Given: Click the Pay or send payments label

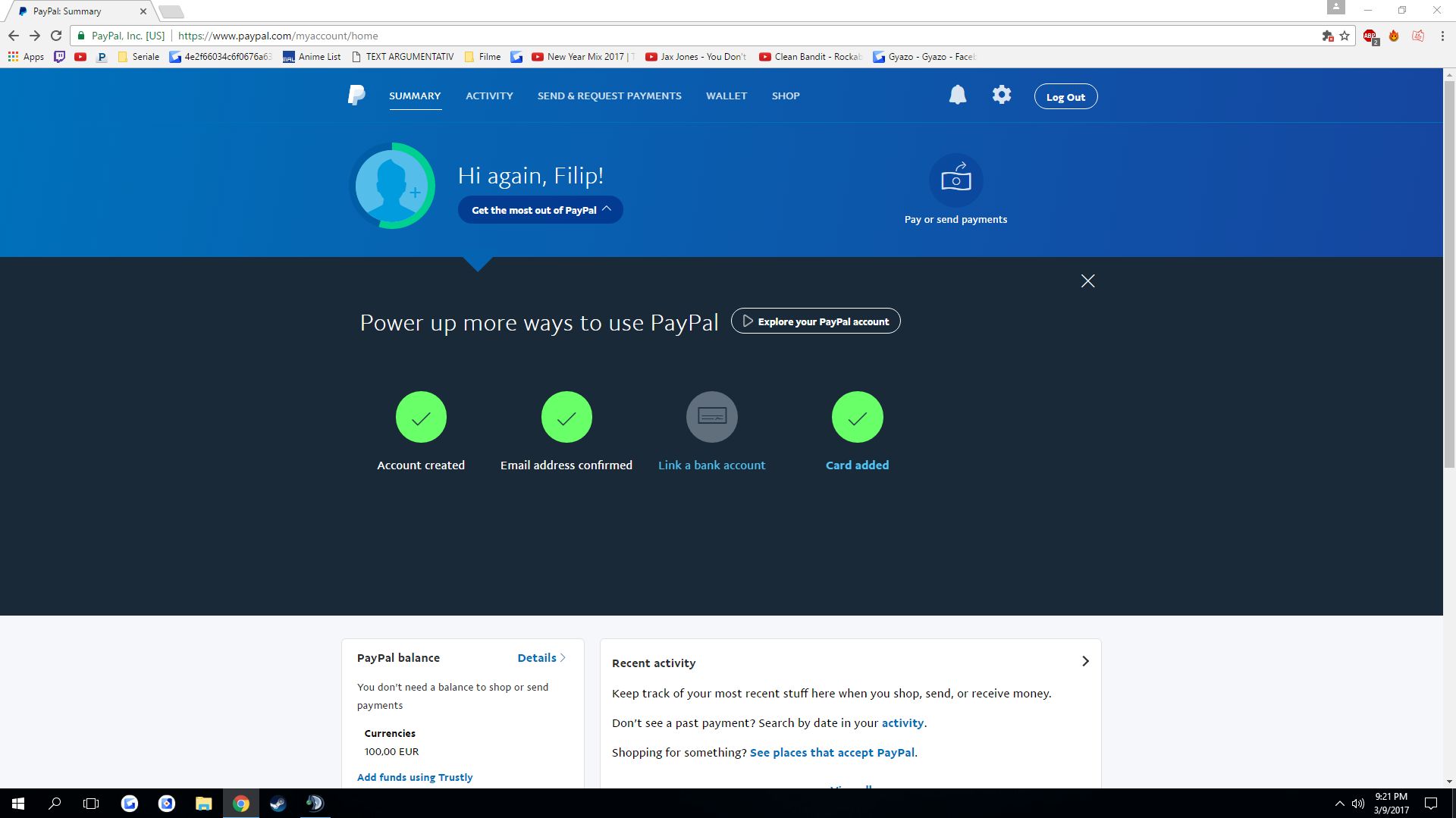Looking at the screenshot, I should pyautogui.click(x=955, y=220).
